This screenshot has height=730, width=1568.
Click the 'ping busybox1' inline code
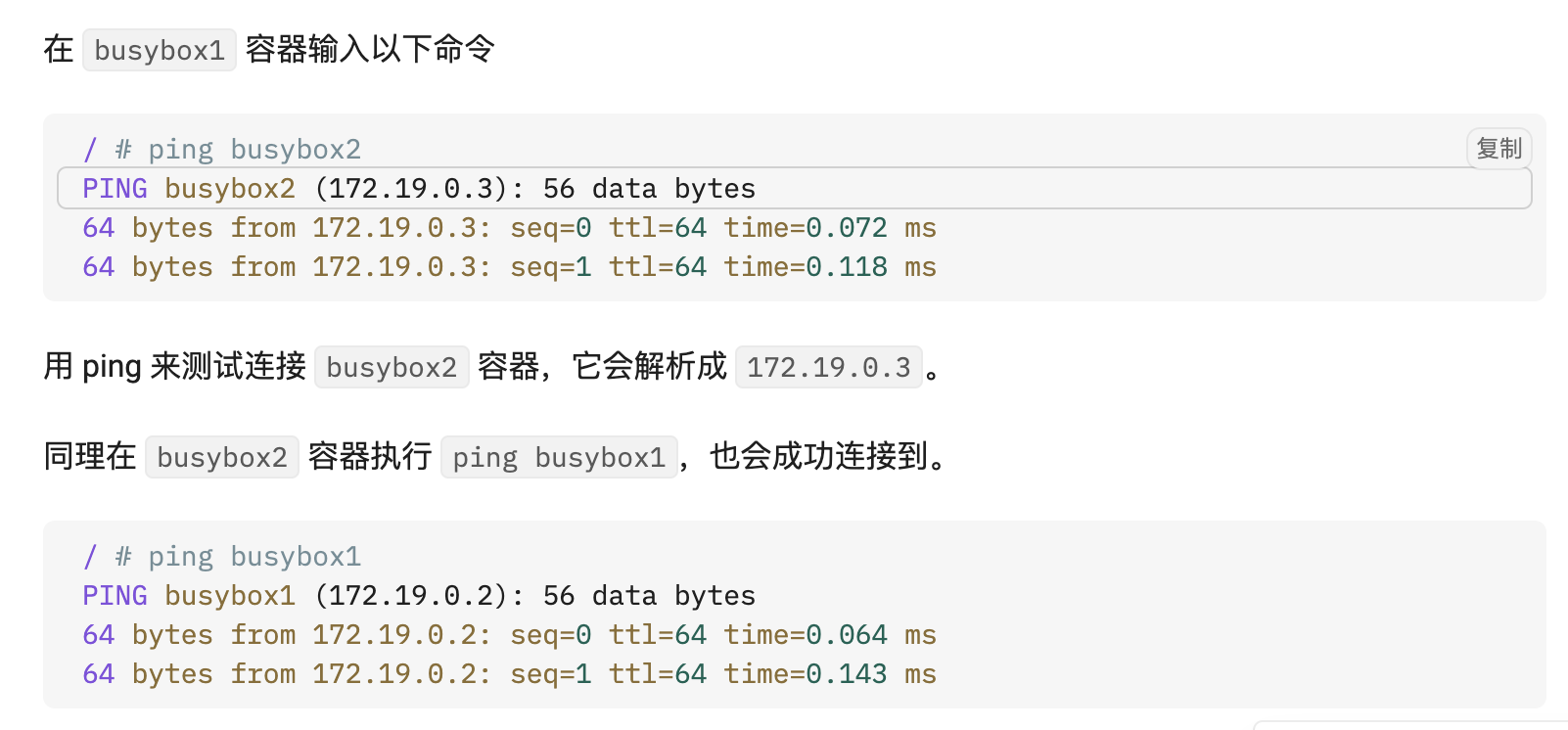[559, 457]
